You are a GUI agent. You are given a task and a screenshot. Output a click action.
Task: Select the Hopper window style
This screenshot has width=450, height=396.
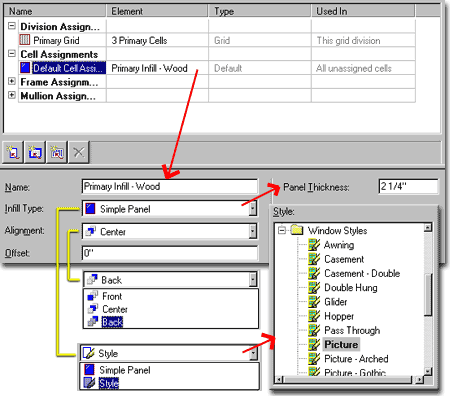(339, 316)
